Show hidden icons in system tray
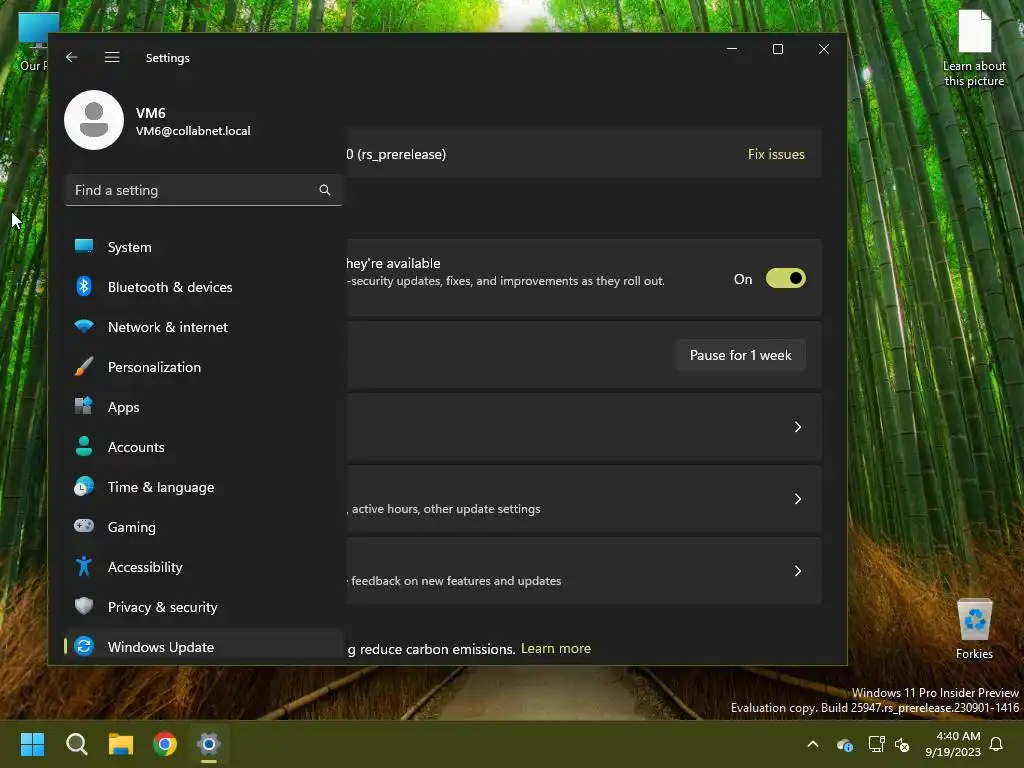The image size is (1024, 768). pos(813,744)
